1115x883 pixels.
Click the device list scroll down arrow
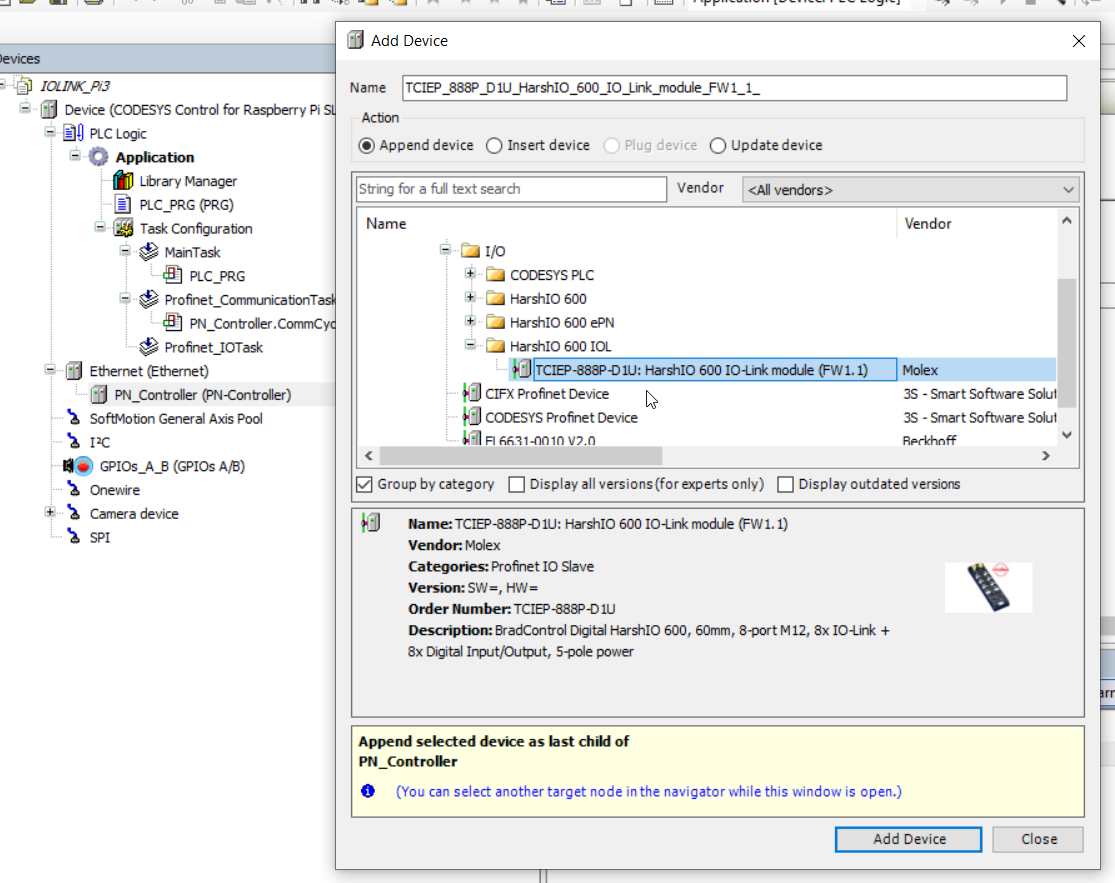pos(1067,434)
